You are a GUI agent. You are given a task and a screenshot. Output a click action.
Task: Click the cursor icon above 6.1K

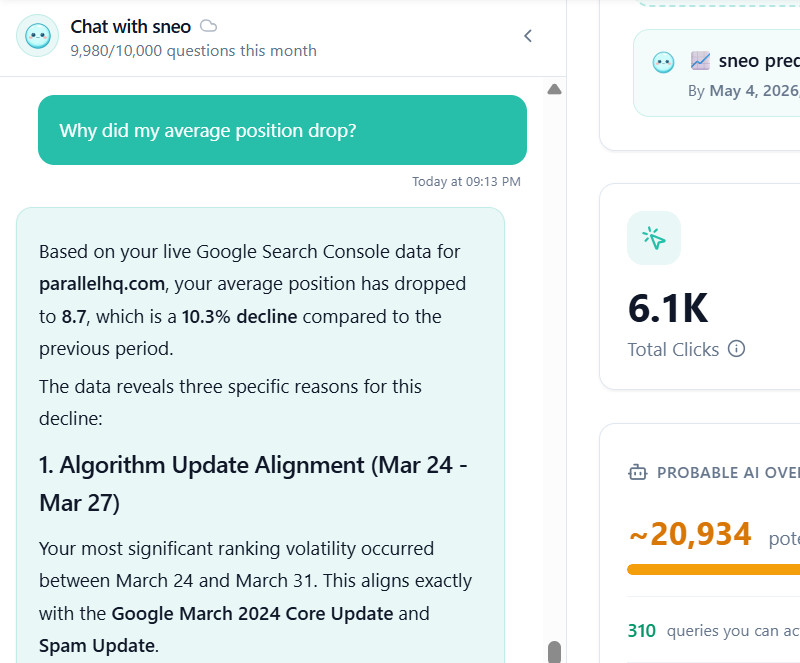coord(654,238)
